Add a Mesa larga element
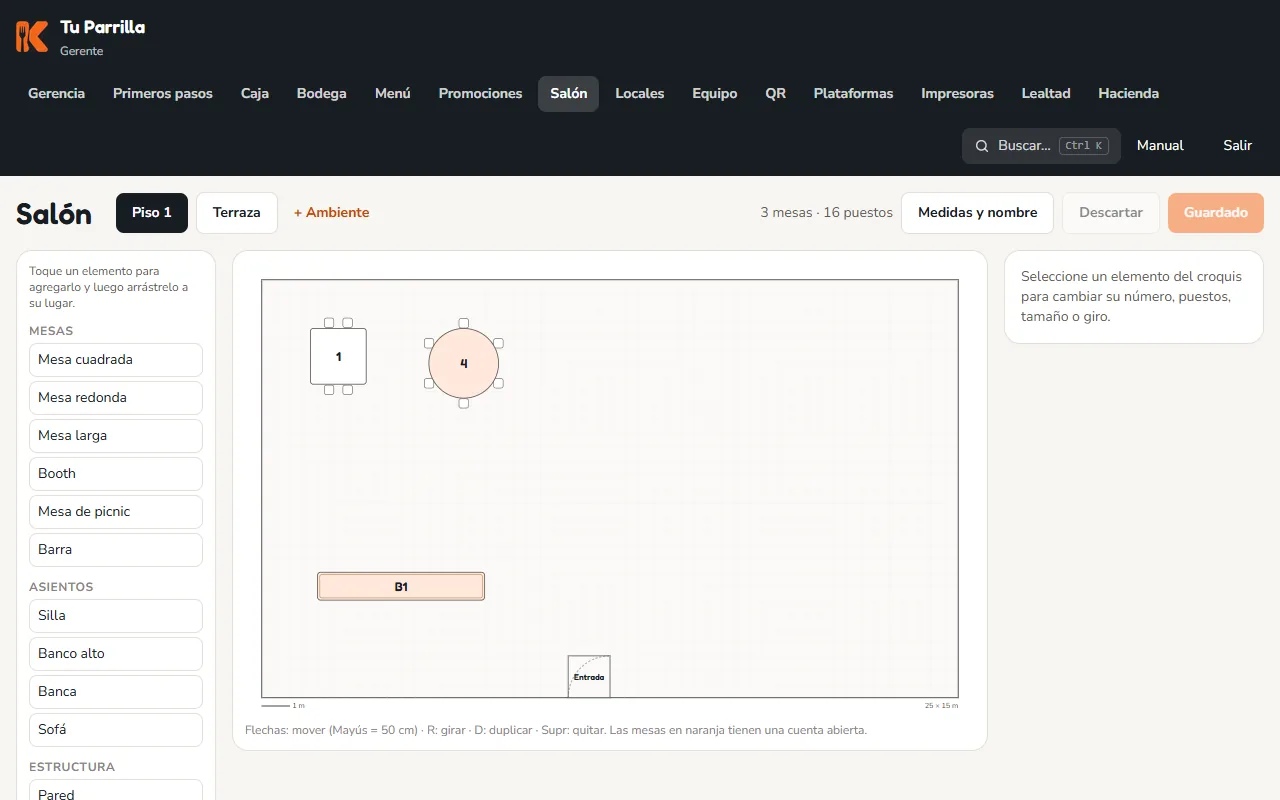 [116, 436]
